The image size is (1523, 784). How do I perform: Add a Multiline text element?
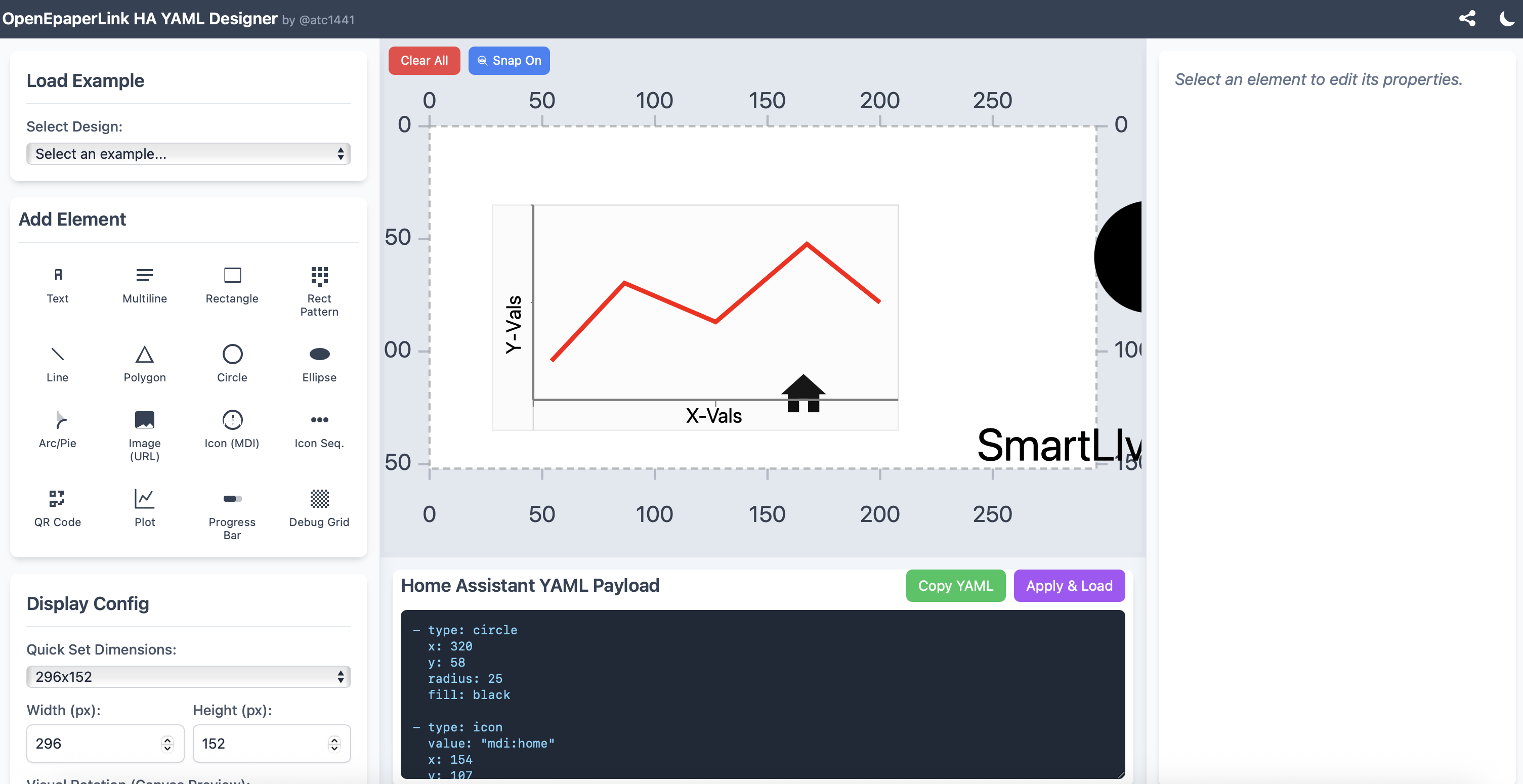click(x=144, y=285)
